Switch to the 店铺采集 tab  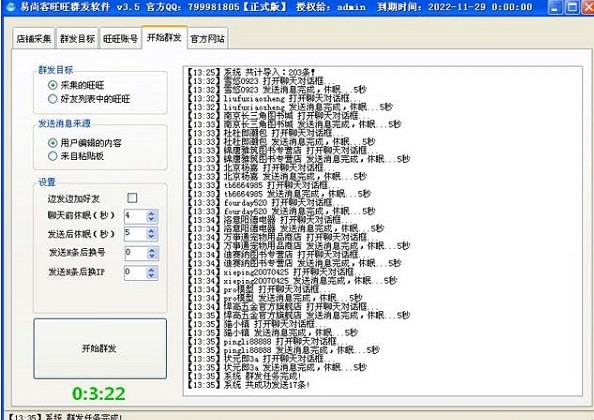click(33, 38)
